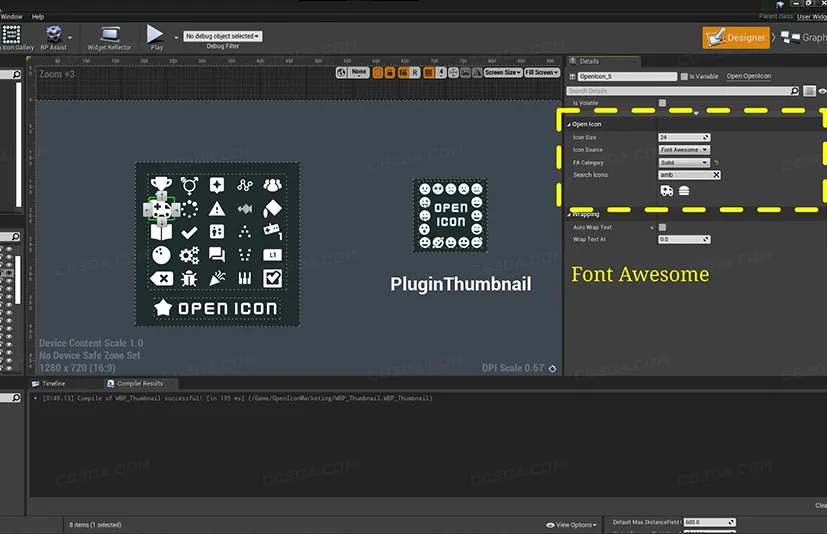This screenshot has height=534, width=827.
Task: Edit the OpenIcon_5 widget name field
Action: pos(627,77)
